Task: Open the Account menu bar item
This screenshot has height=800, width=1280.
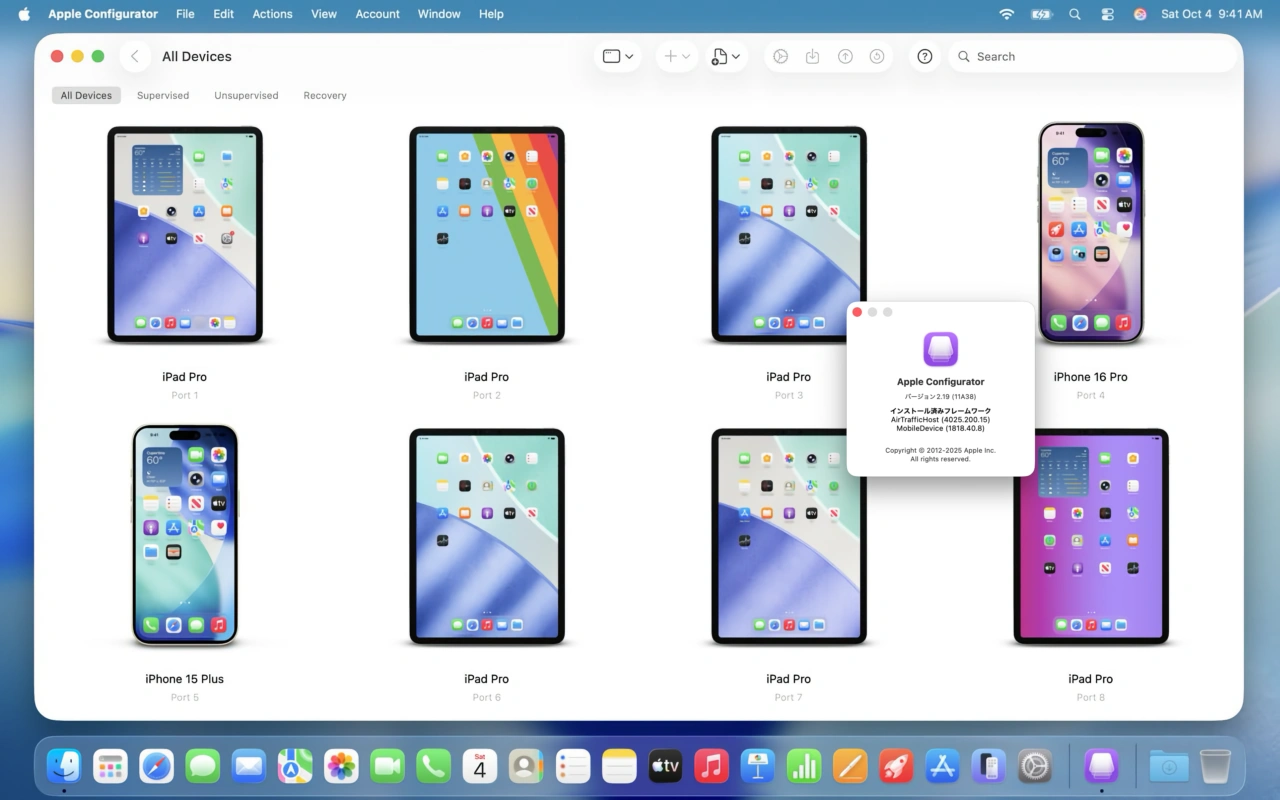Action: pos(377,14)
